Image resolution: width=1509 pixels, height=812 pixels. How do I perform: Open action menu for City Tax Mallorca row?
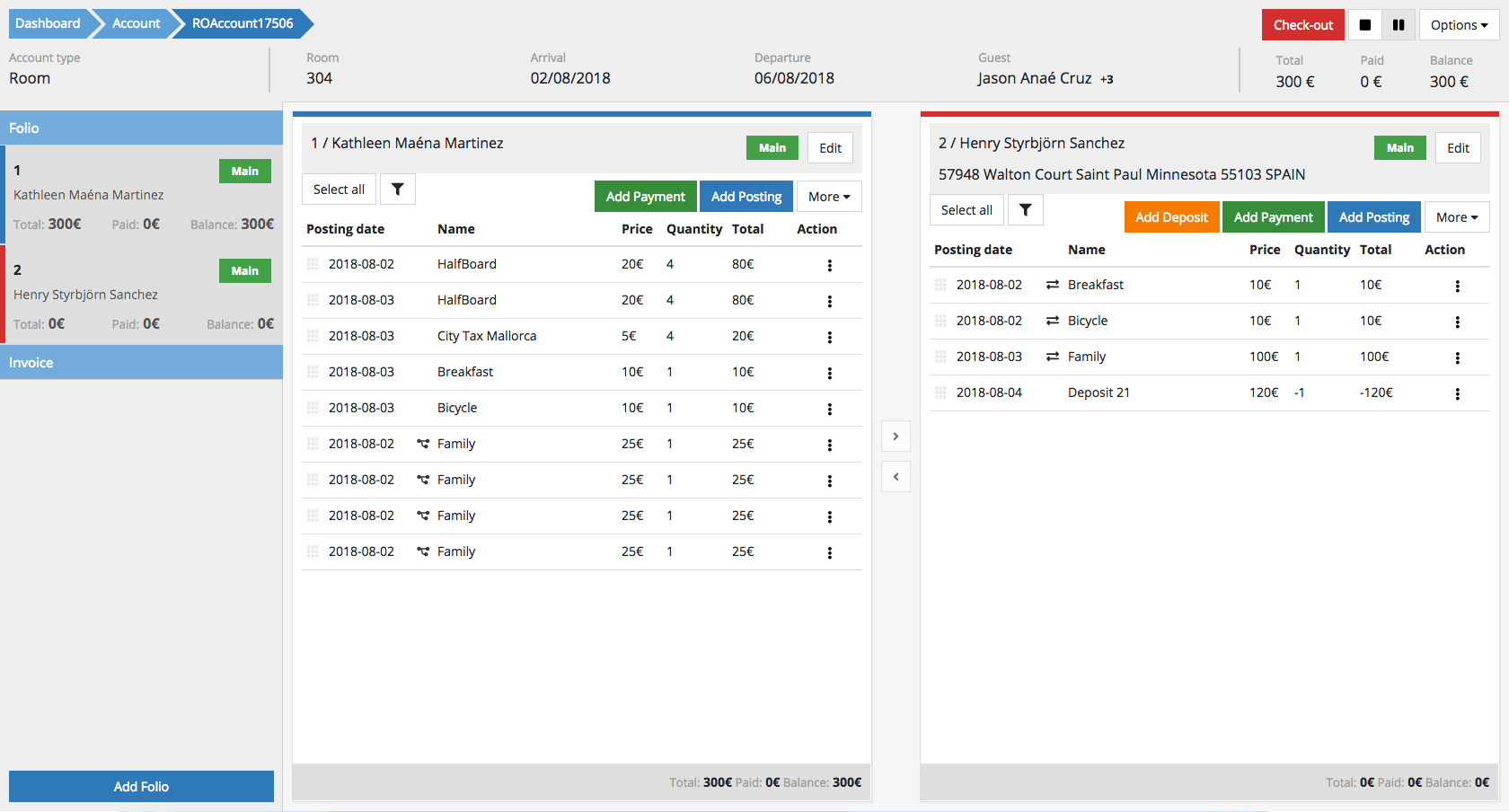pos(829,337)
